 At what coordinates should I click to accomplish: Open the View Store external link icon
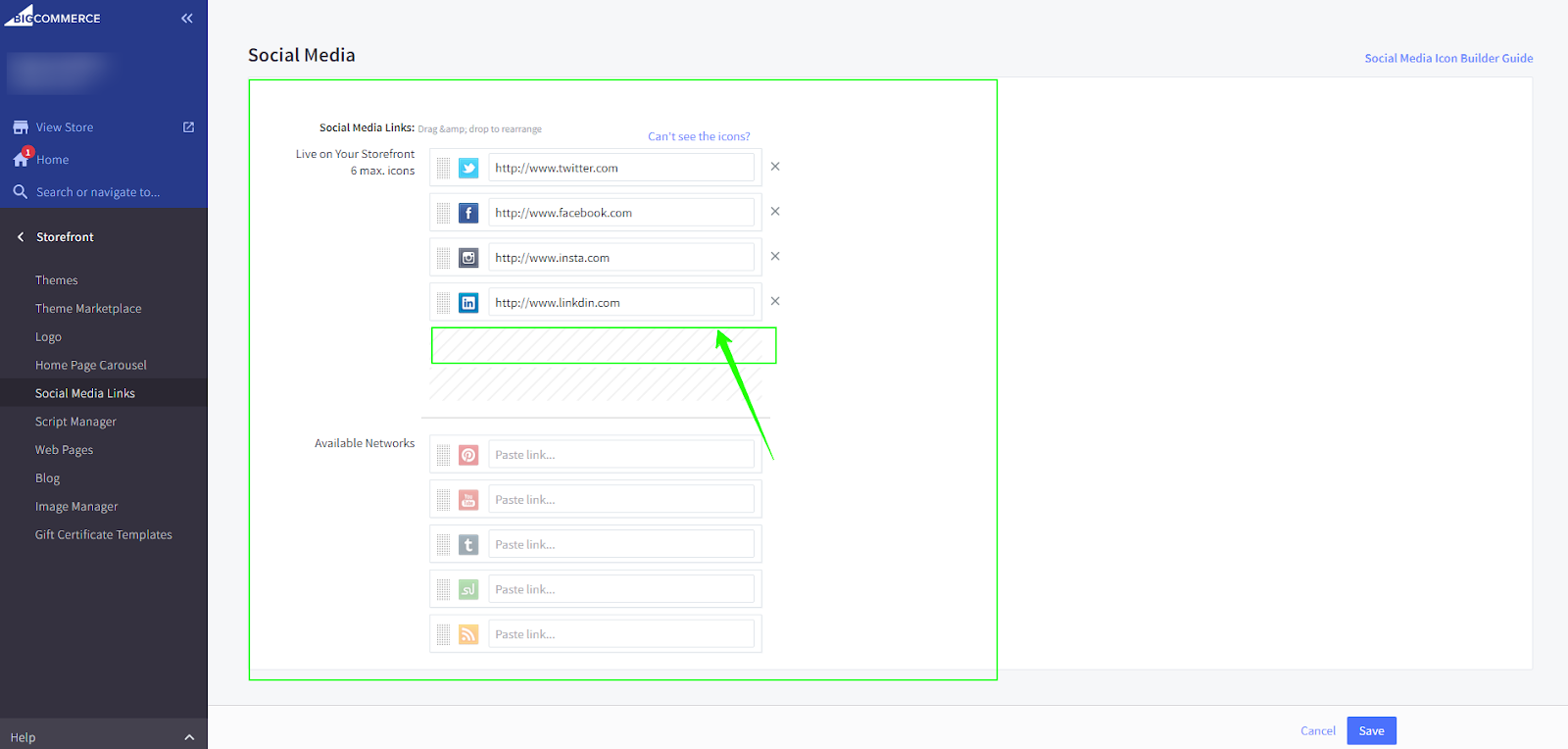coord(188,127)
